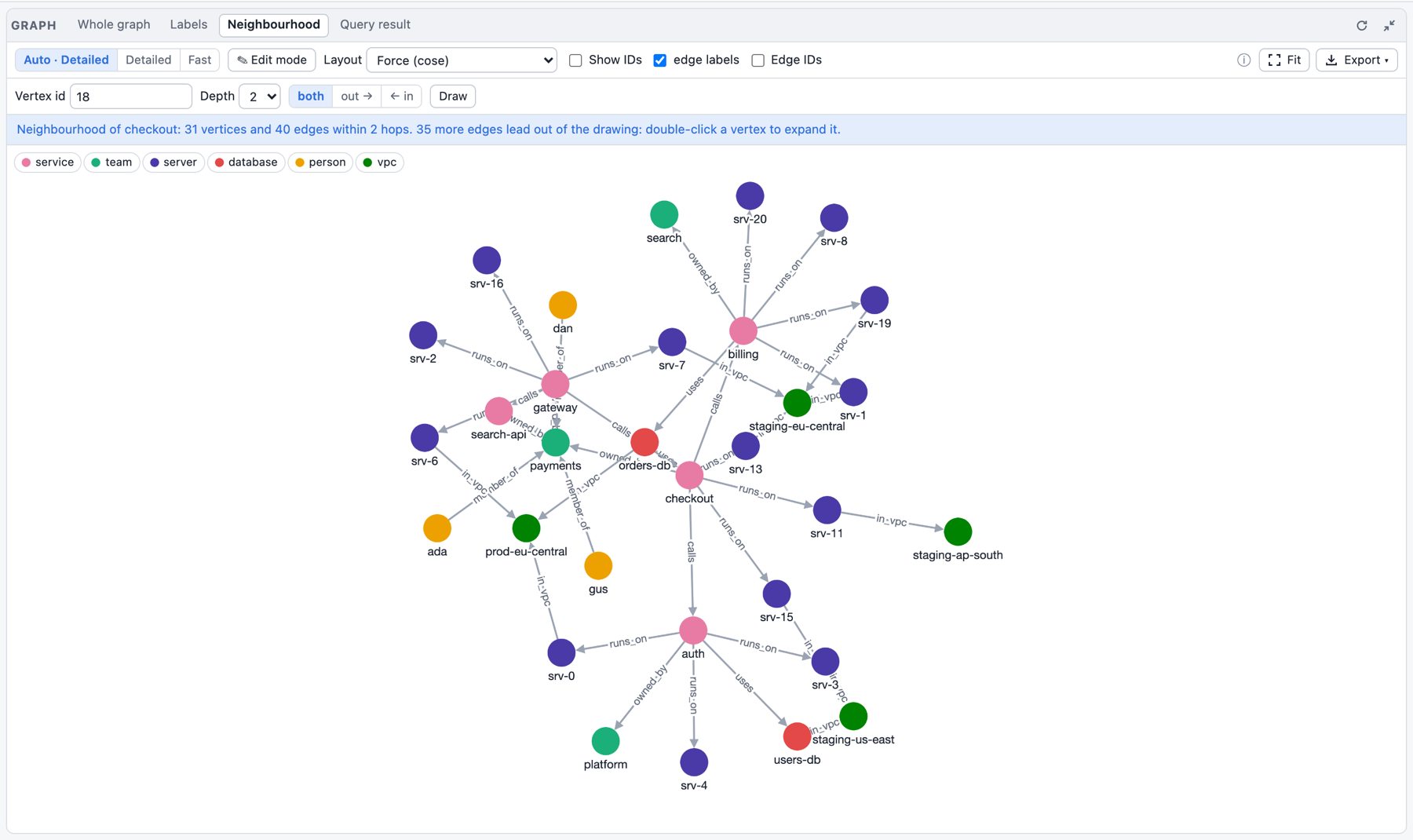Screen dimensions: 1413x840
Task: Click the Neighbourhood of checkout info message
Action: click(429, 130)
